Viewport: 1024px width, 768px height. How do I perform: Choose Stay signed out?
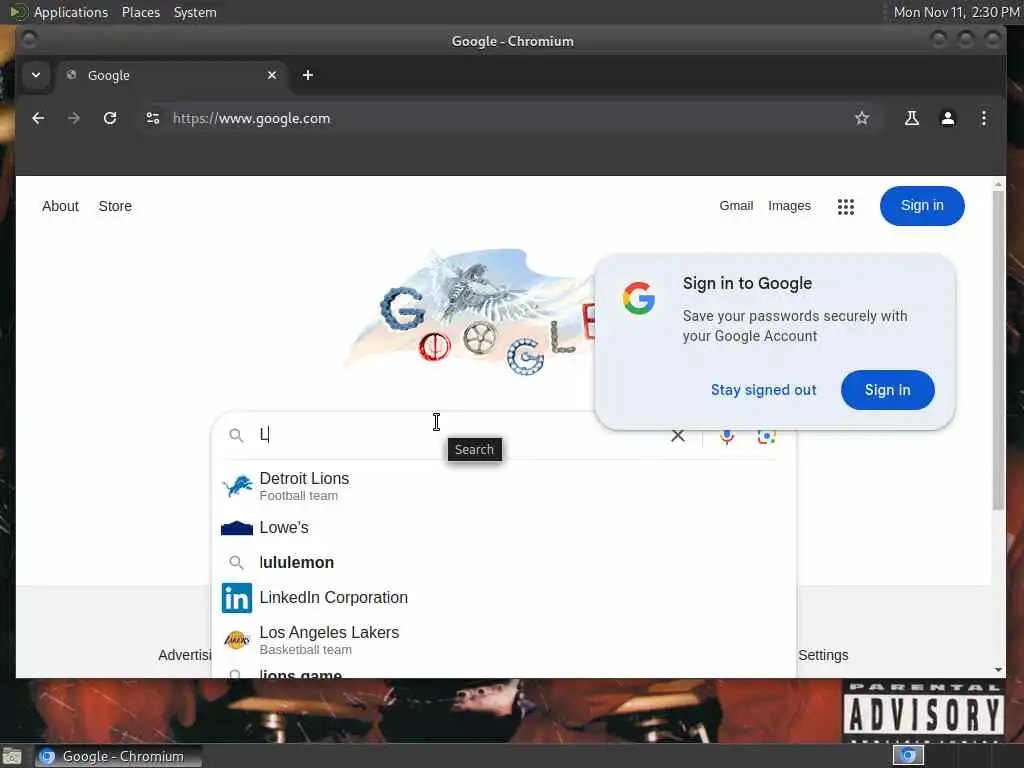tap(763, 390)
